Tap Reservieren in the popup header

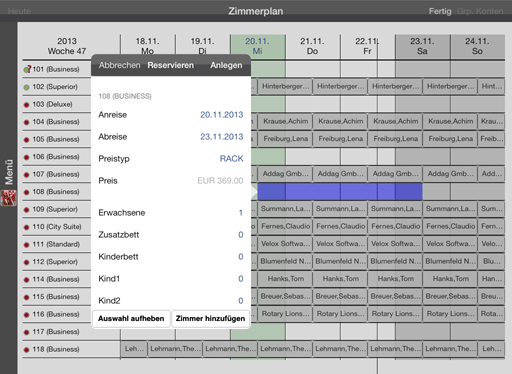click(x=171, y=65)
